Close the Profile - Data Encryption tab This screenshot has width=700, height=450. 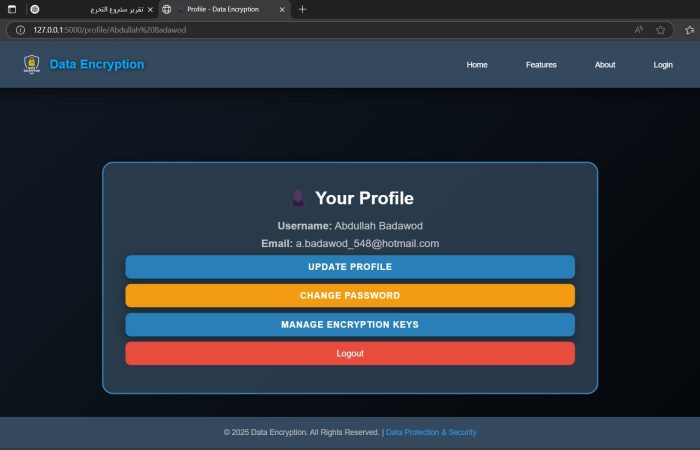click(283, 9)
